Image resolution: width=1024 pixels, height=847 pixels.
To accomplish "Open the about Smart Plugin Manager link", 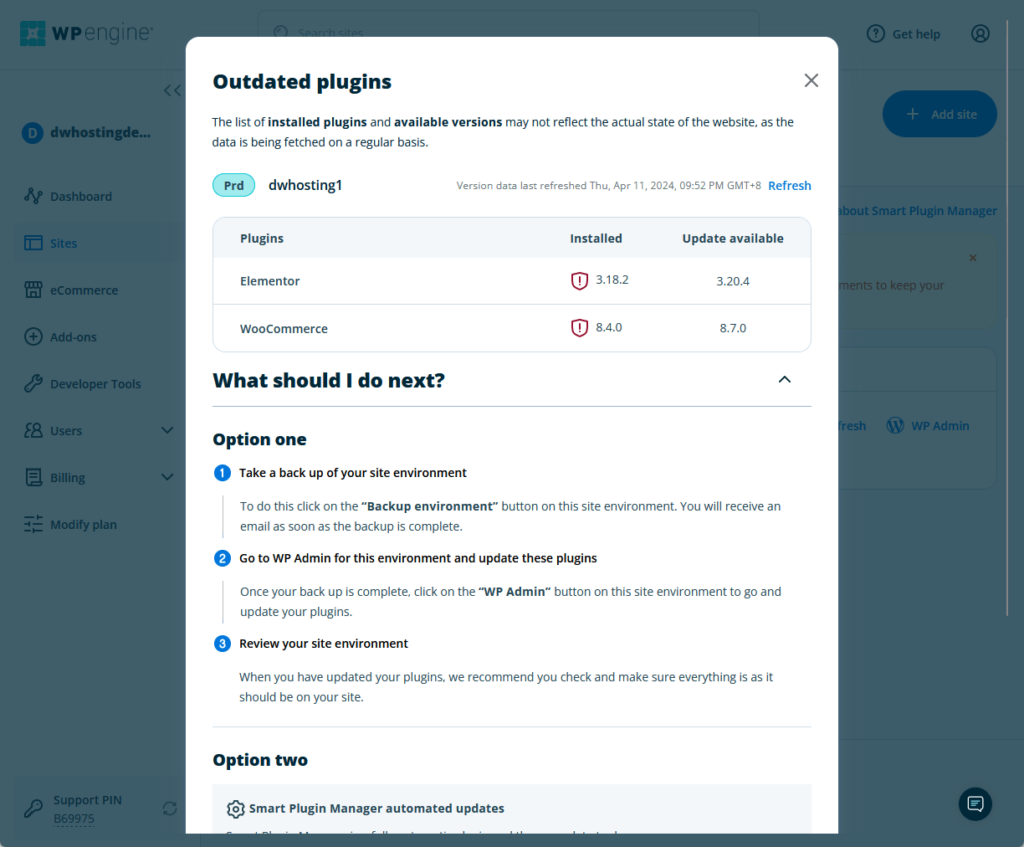I will tap(918, 211).
